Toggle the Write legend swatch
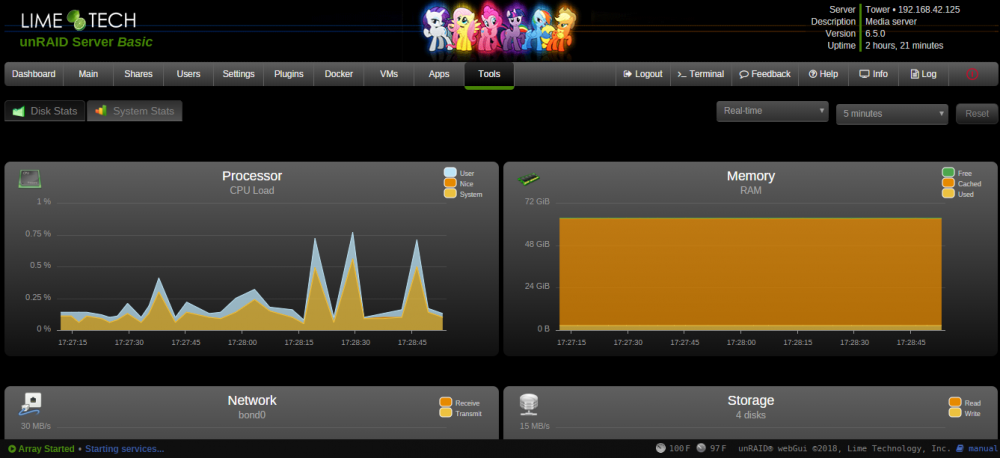1000x458 pixels. pyautogui.click(x=955, y=413)
